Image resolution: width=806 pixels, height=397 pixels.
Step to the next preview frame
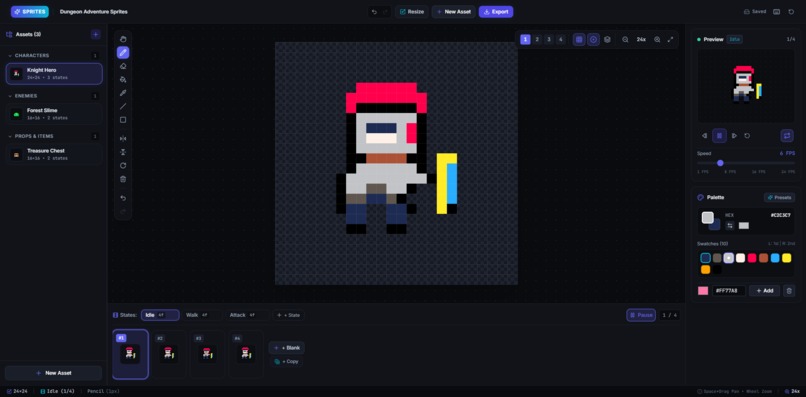734,136
